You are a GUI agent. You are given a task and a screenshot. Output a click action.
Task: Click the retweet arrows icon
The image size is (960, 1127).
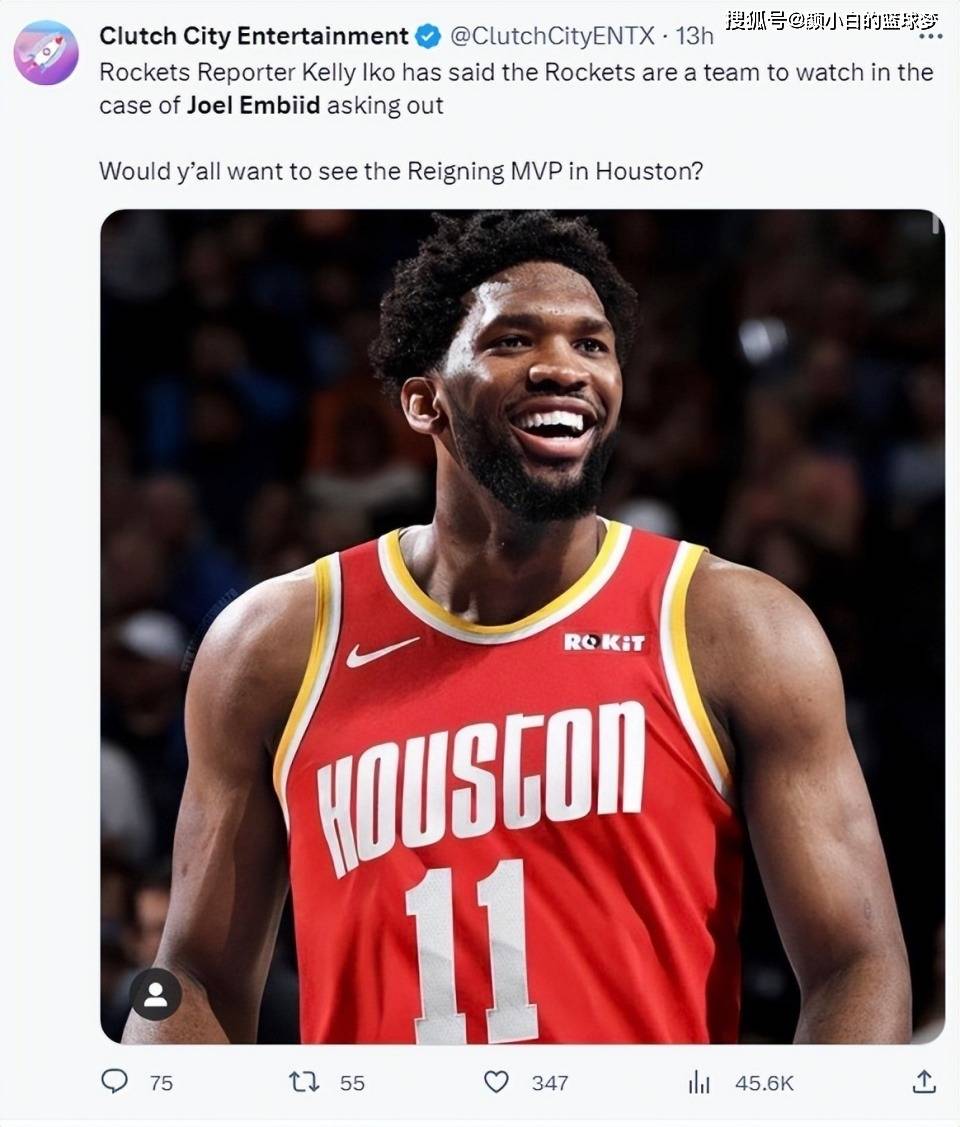click(304, 1082)
